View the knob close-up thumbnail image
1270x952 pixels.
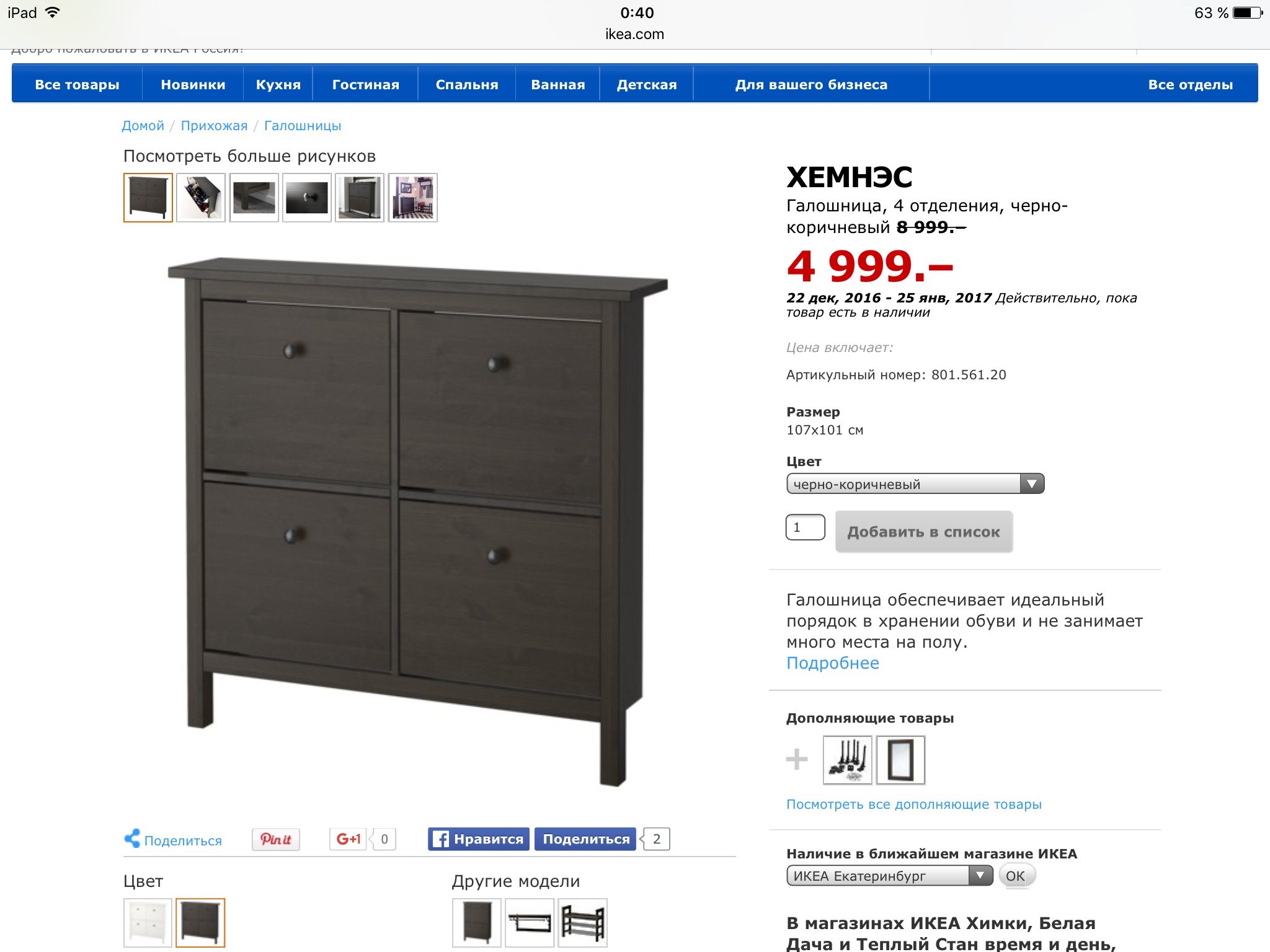click(306, 198)
